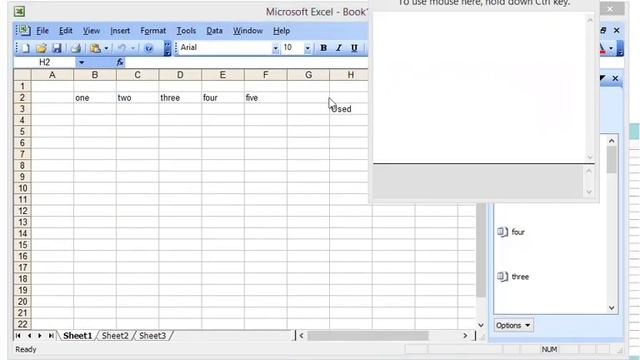Click clipboard item icon beside 'three'

[502, 276]
